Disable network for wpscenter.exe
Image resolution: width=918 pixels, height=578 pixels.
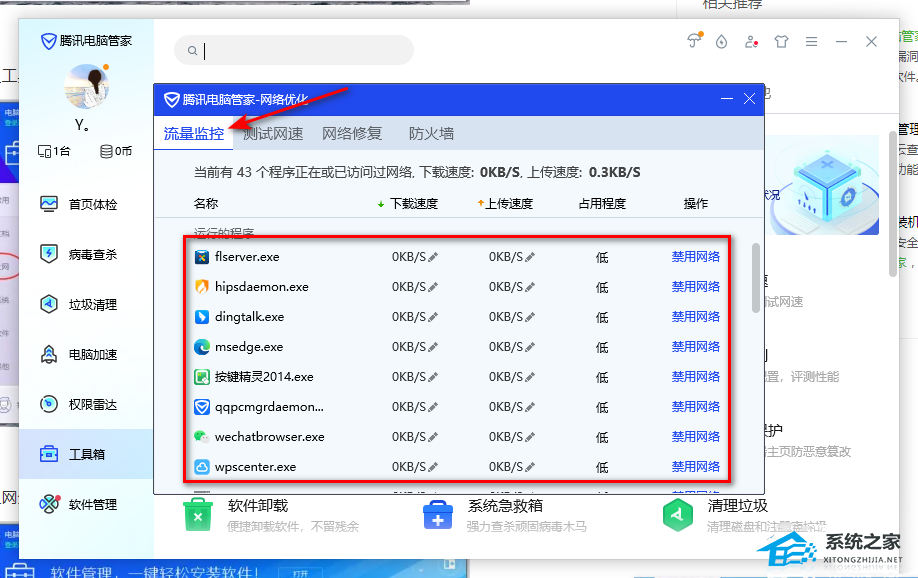pyautogui.click(x=696, y=467)
